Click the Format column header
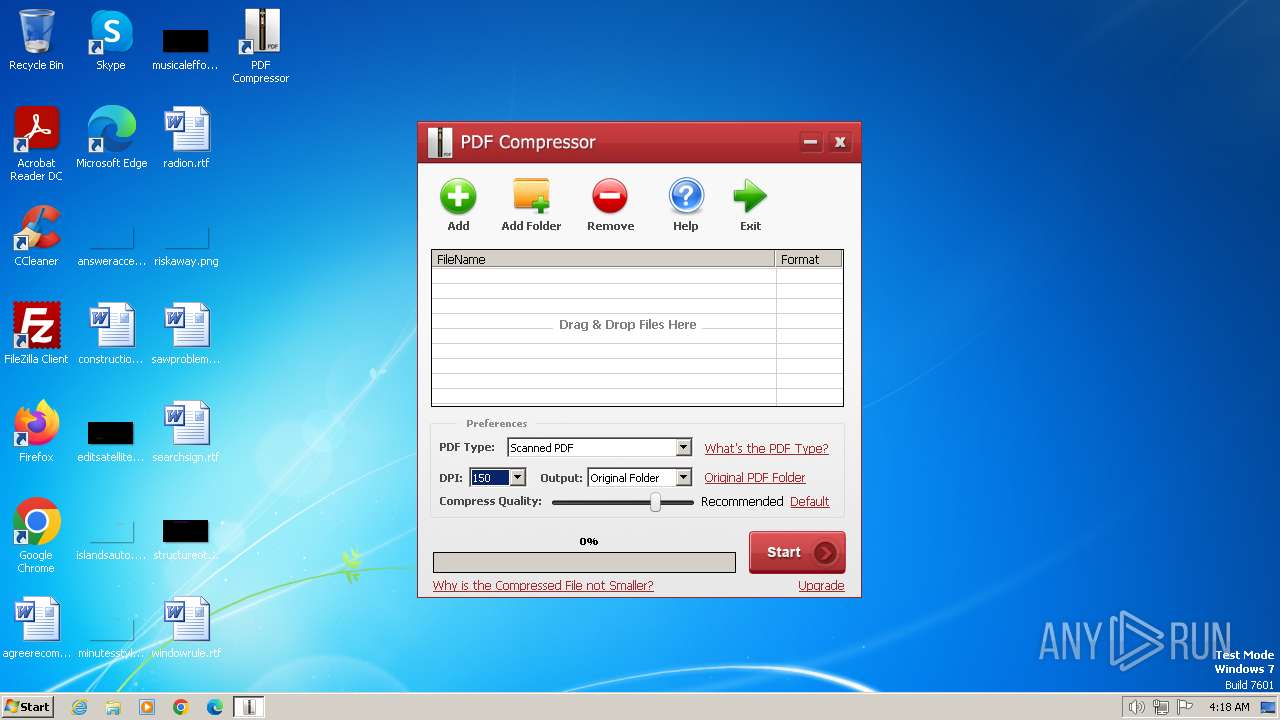Viewport: 1280px width, 720px height. (x=809, y=259)
